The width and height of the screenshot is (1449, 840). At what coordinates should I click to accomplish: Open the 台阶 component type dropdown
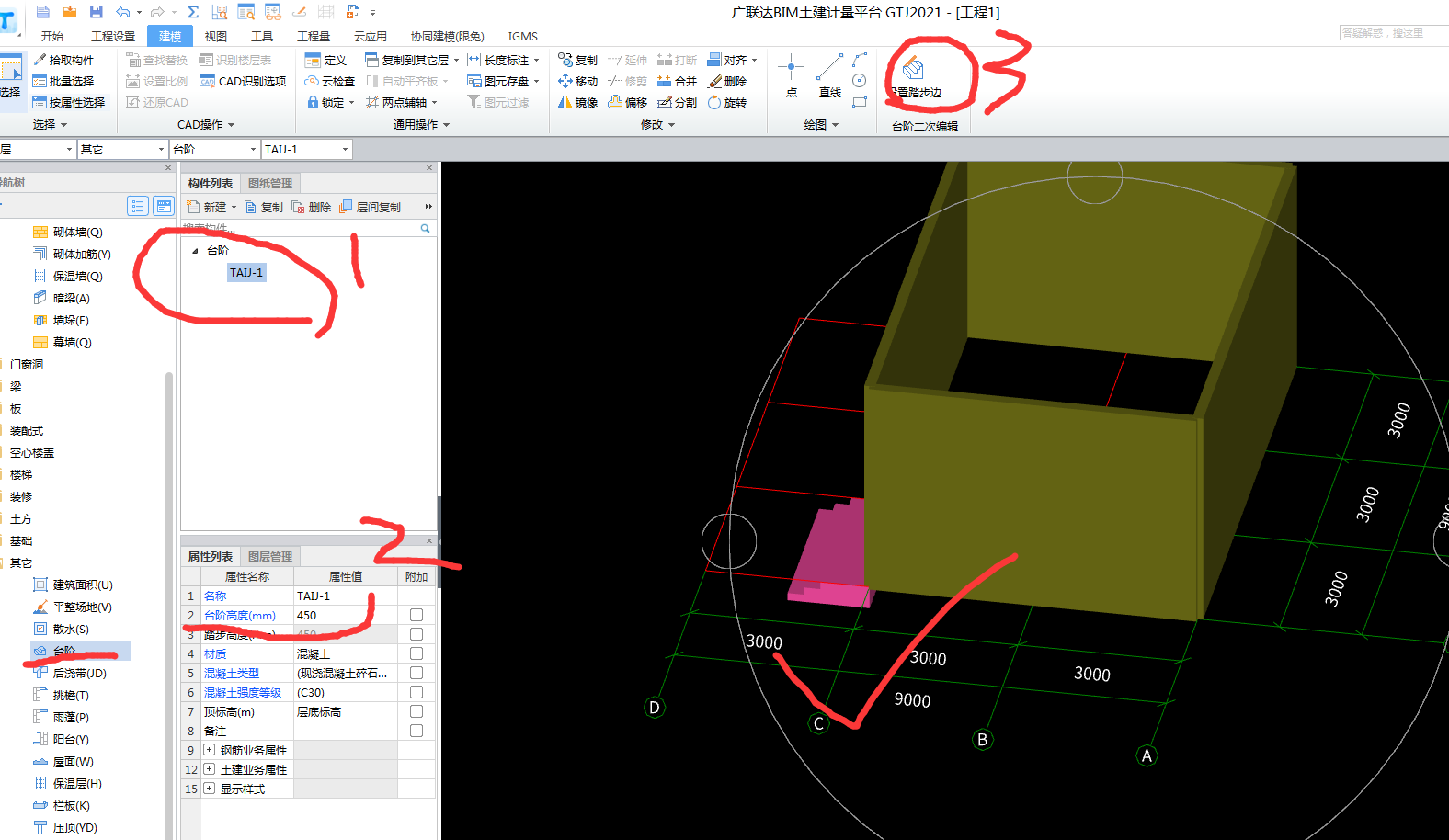[x=254, y=149]
